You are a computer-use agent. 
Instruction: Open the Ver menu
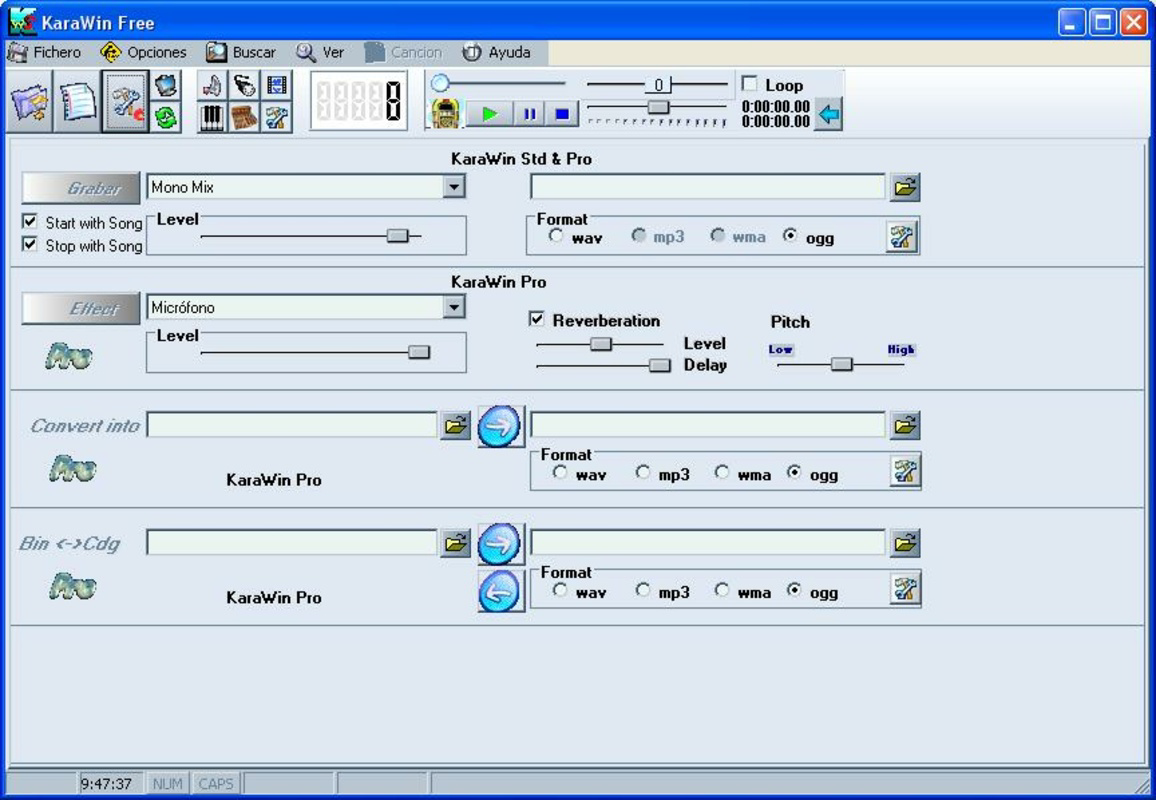pyautogui.click(x=320, y=52)
